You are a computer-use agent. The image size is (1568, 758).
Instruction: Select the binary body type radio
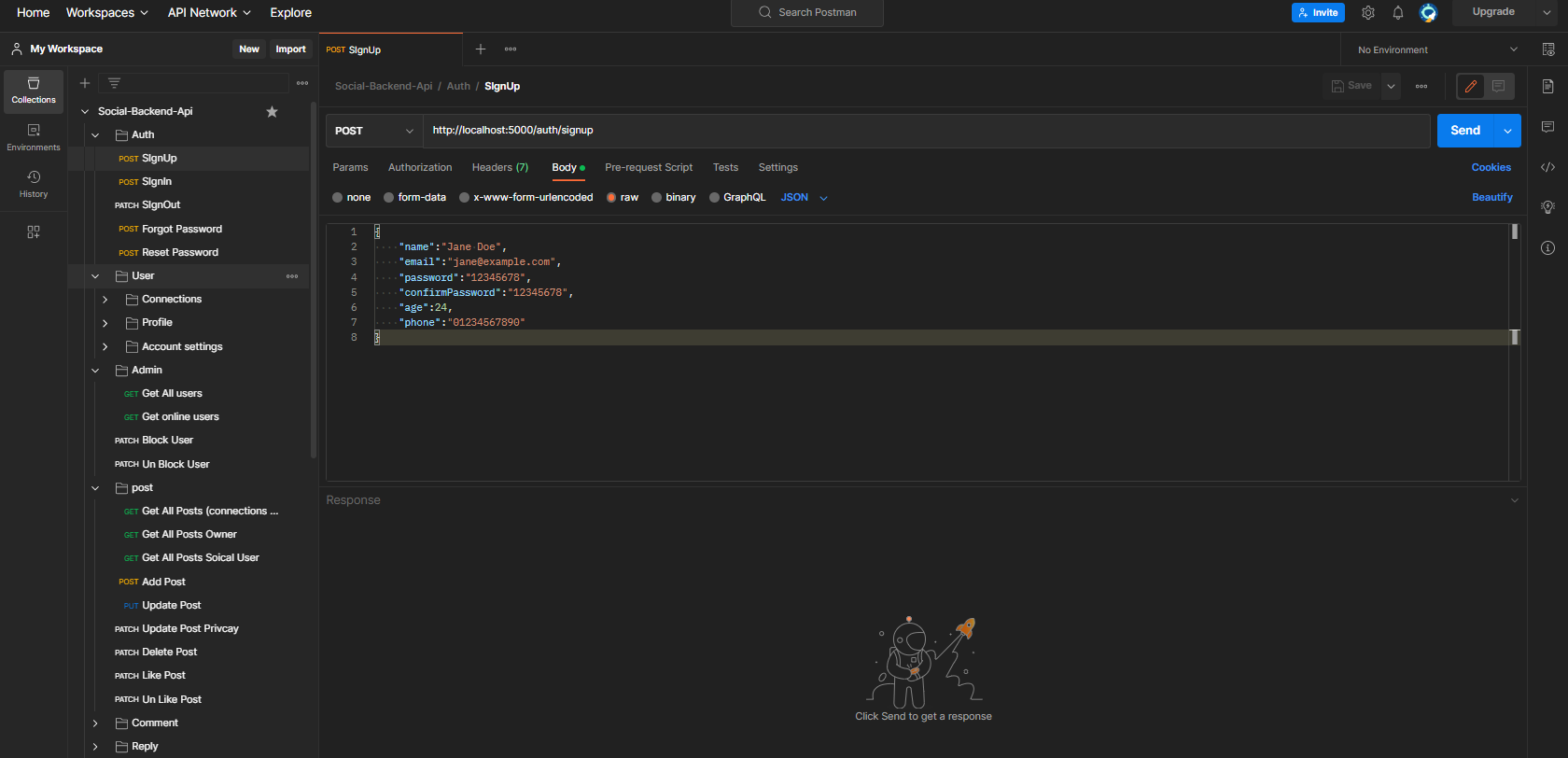657,198
